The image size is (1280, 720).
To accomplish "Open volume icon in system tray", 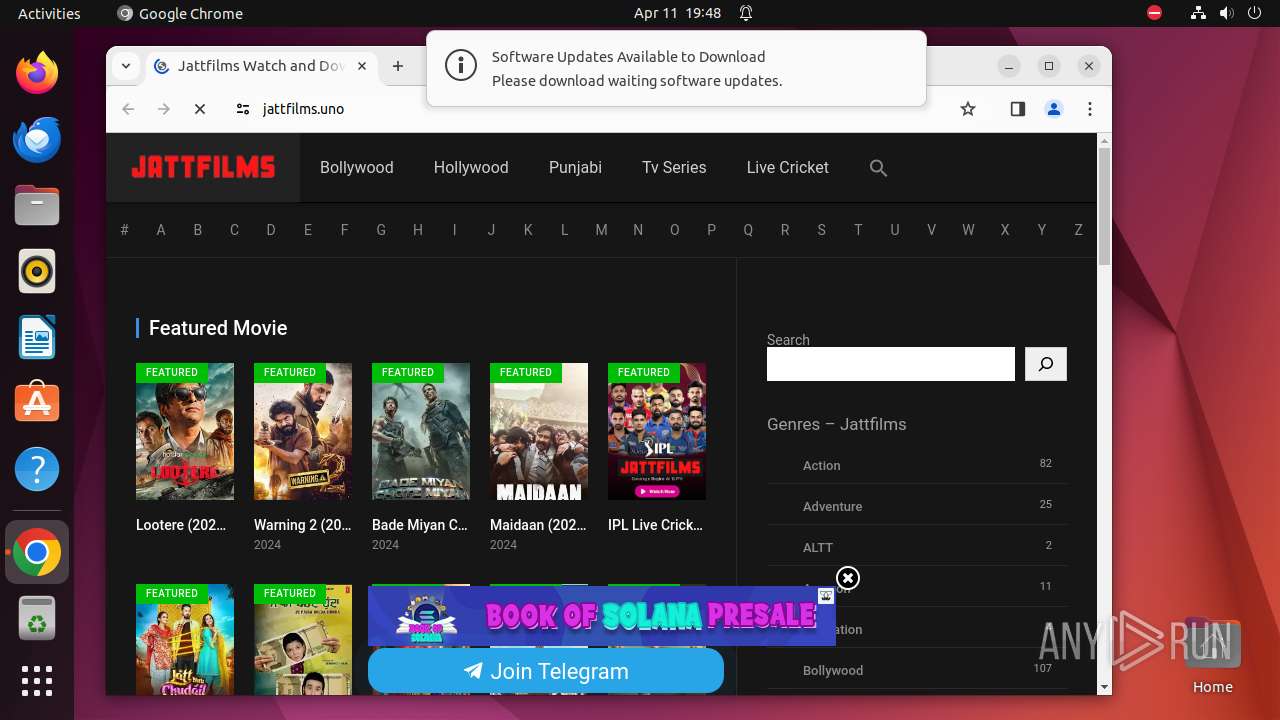I will (x=1226, y=13).
